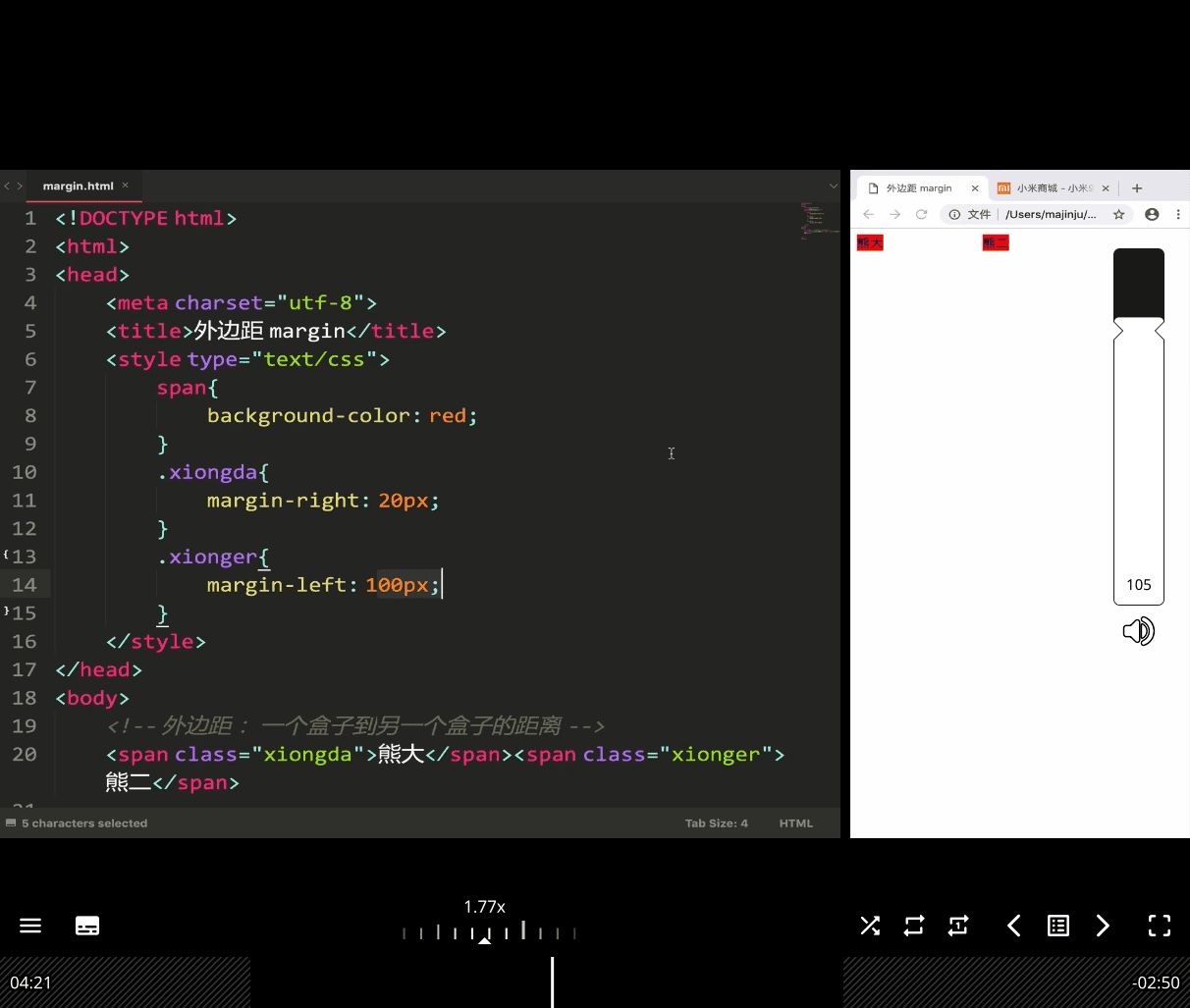The height and width of the screenshot is (1008, 1190).
Task: Enter fullscreen mode with the fullscreen icon
Action: pos(1160,926)
